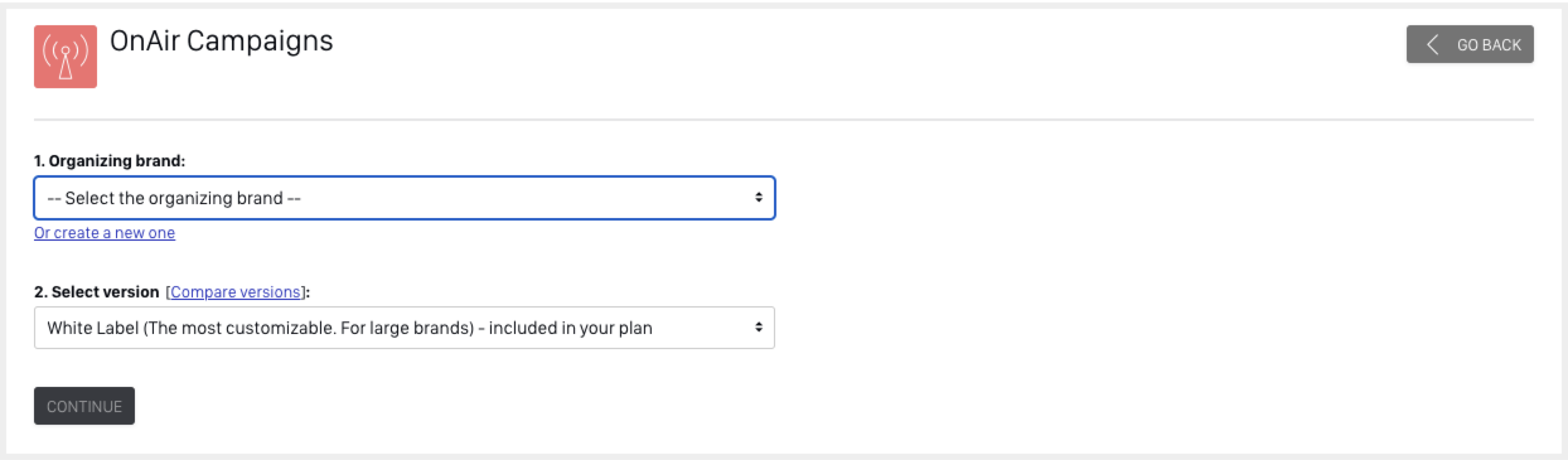Expand the Select version dropdown

click(x=404, y=328)
